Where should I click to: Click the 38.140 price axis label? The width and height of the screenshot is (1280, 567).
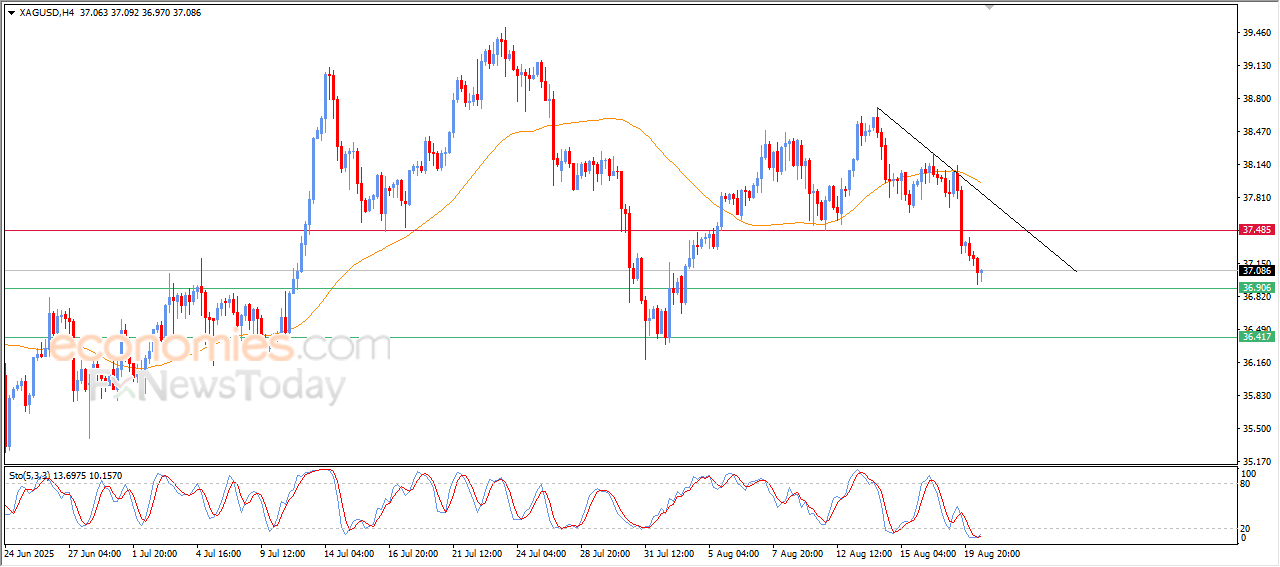coord(1257,164)
